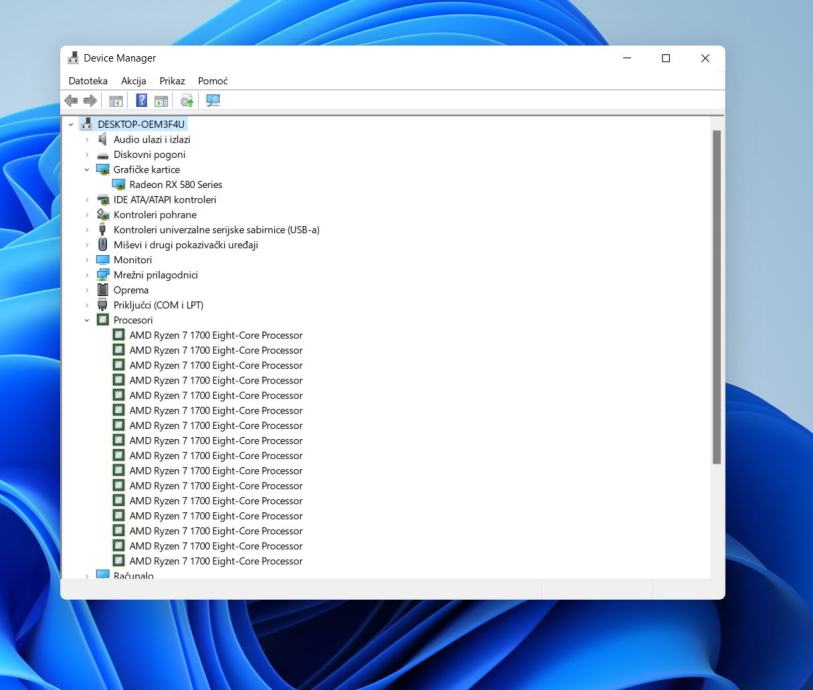Open the Akcija menu
Viewport: 813px width, 690px height.
133,81
